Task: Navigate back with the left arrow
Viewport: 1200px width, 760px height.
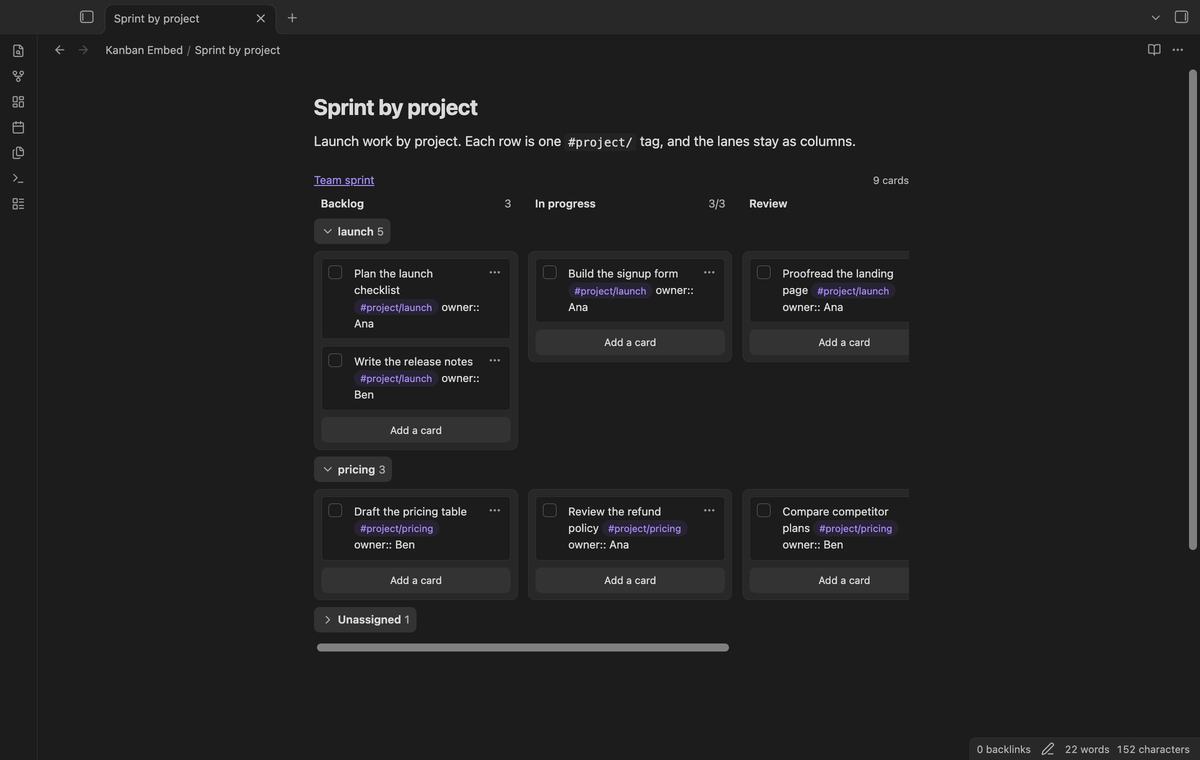Action: pos(59,50)
